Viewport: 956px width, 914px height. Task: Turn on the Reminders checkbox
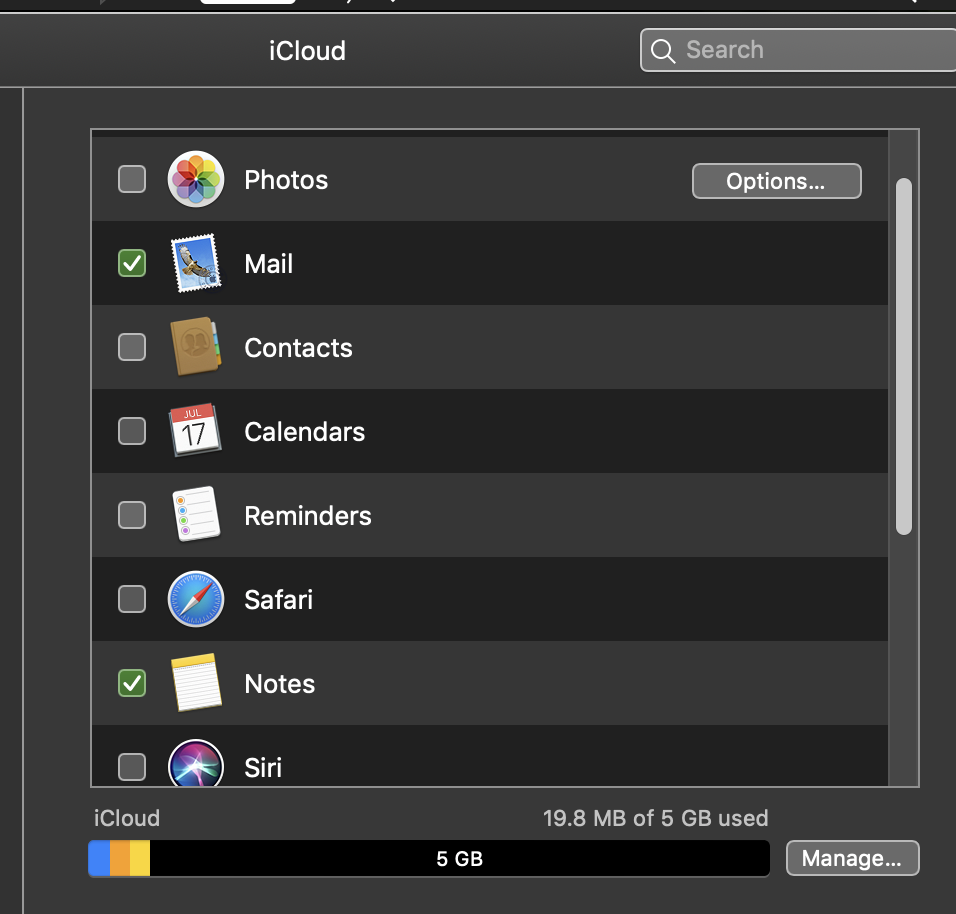[132, 515]
